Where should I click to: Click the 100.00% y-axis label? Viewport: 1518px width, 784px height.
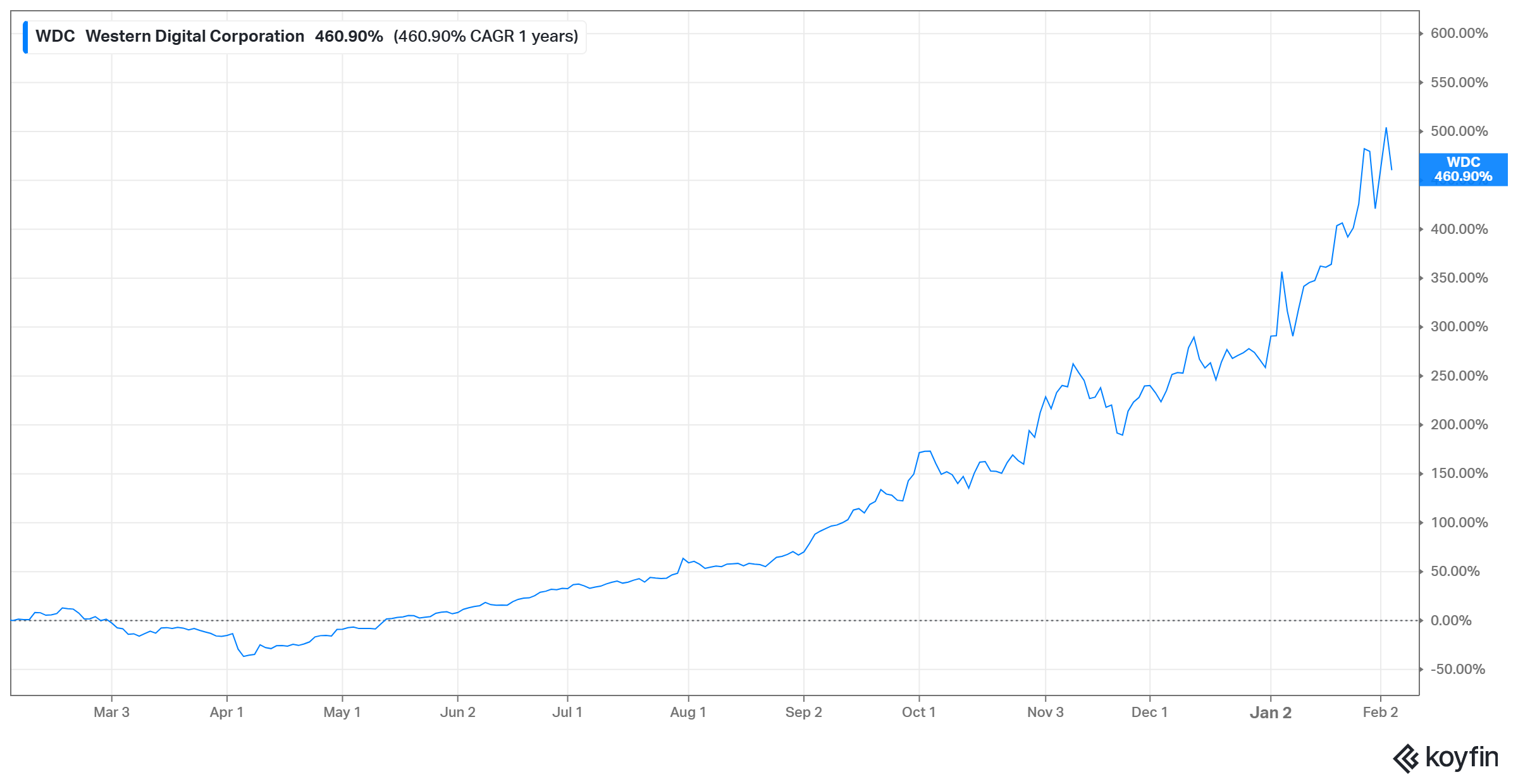pyautogui.click(x=1459, y=523)
